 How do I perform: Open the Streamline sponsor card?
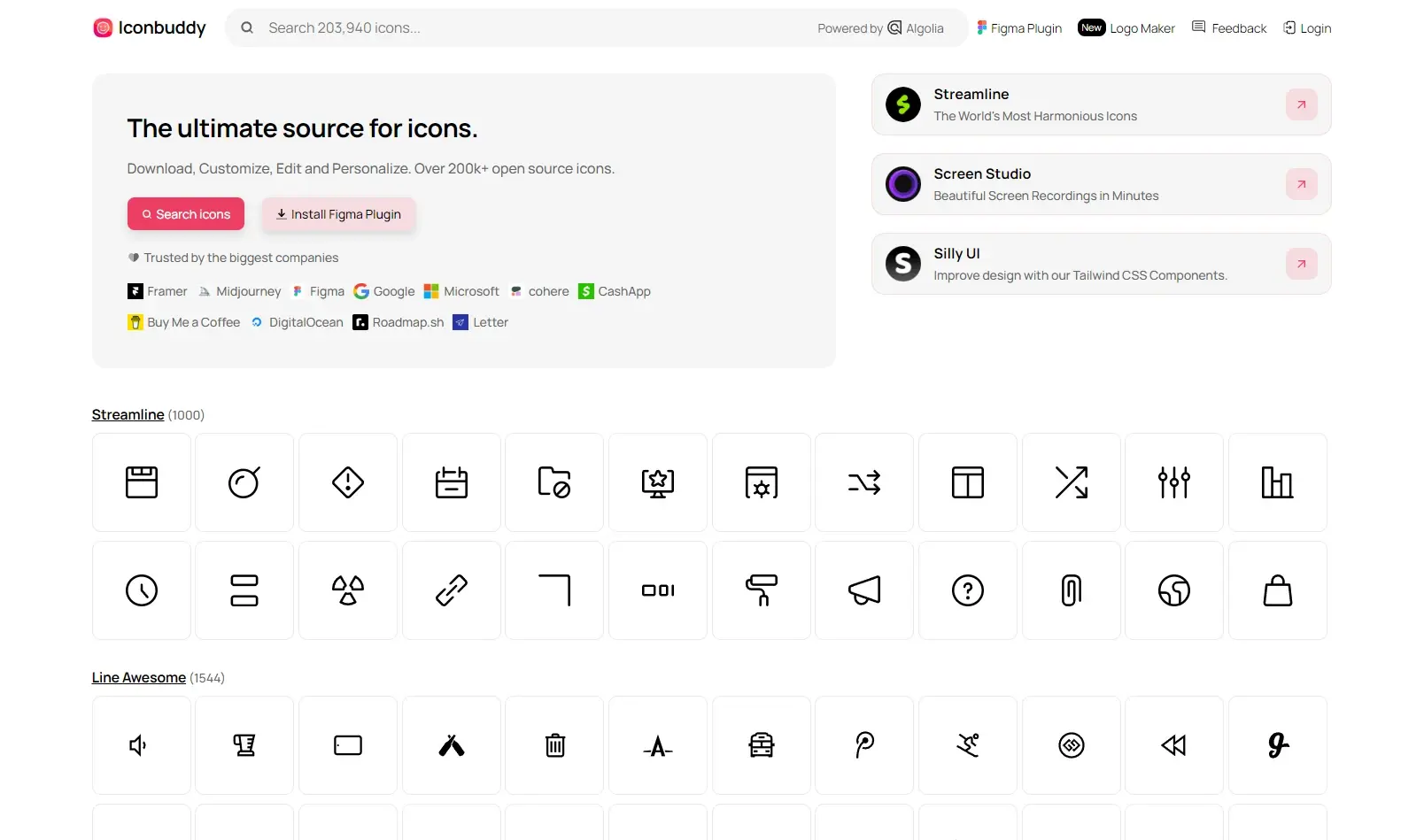click(x=1101, y=104)
